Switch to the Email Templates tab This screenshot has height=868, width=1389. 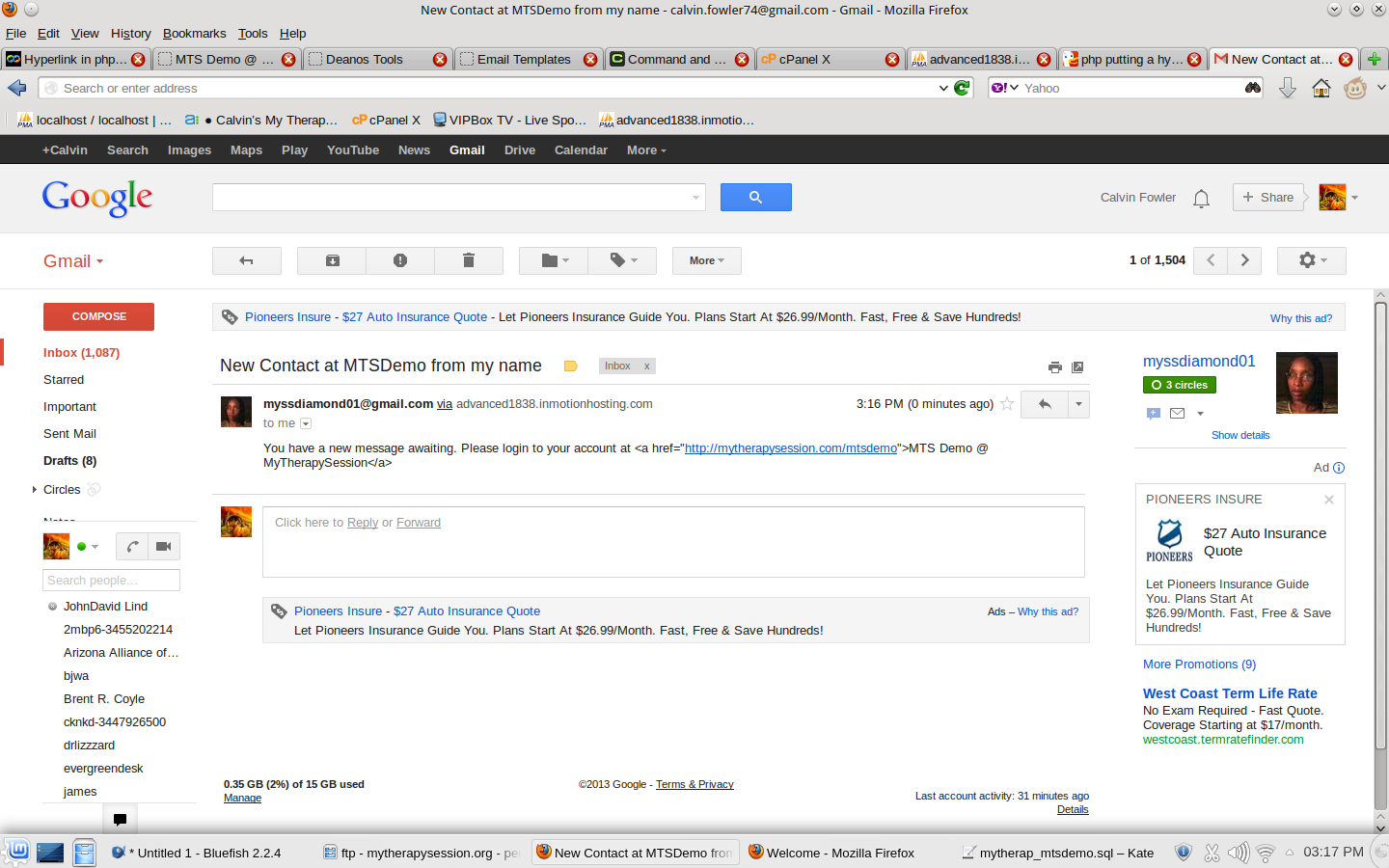[x=529, y=59]
